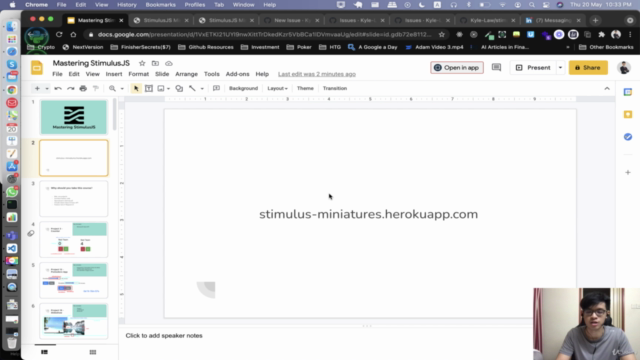Open the Tools menu
The height and width of the screenshot is (360, 640).
click(x=211, y=74)
